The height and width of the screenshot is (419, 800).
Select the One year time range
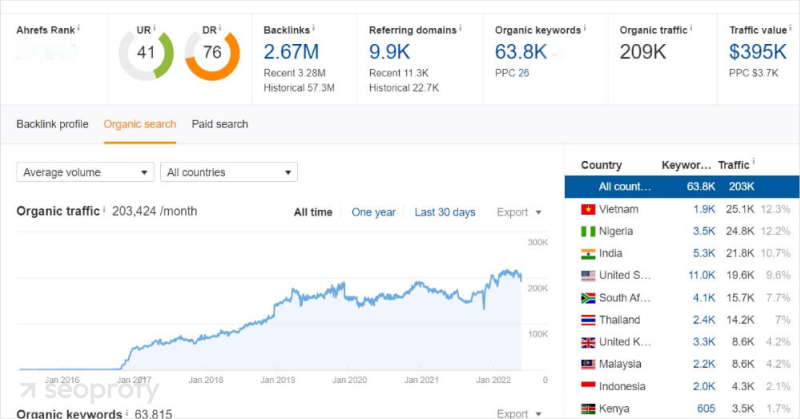[x=373, y=212]
